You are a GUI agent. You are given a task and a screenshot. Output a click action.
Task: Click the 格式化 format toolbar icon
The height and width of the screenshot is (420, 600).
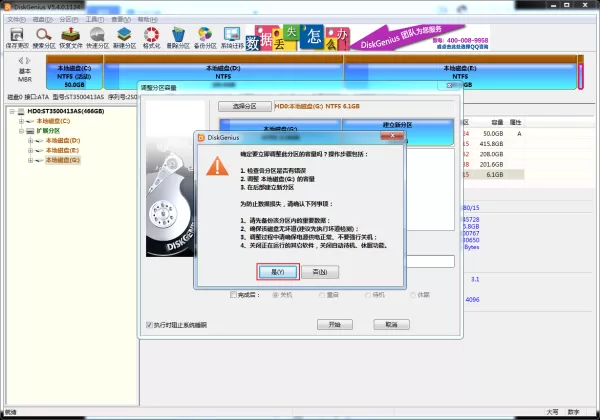coord(151,37)
